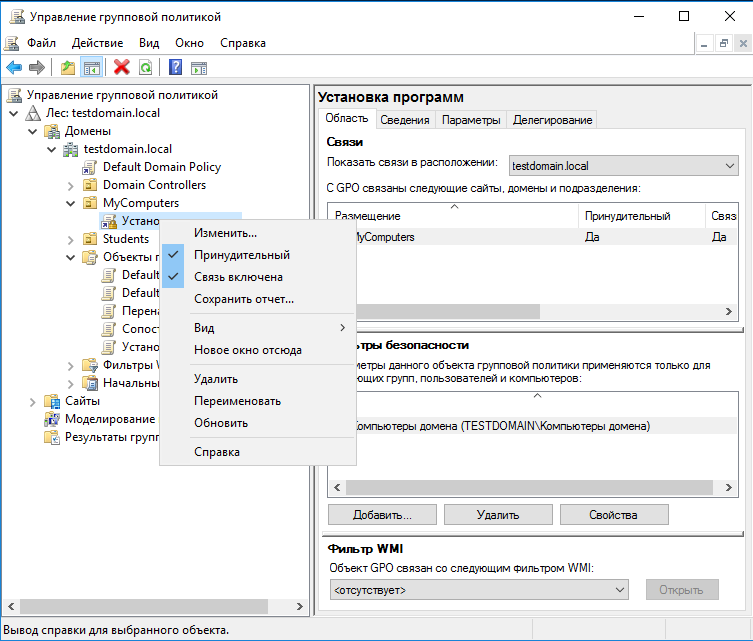The height and width of the screenshot is (641, 753).
Task: Open the WMI filter '<отсутствует>' dropdown
Action: click(x=478, y=590)
